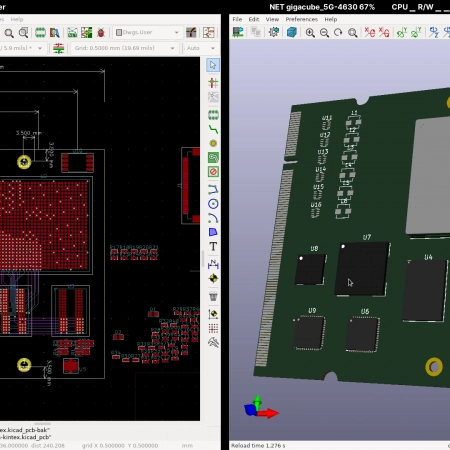Expand the Grid size dropdown
This screenshot has height=450, width=450.
[125, 48]
